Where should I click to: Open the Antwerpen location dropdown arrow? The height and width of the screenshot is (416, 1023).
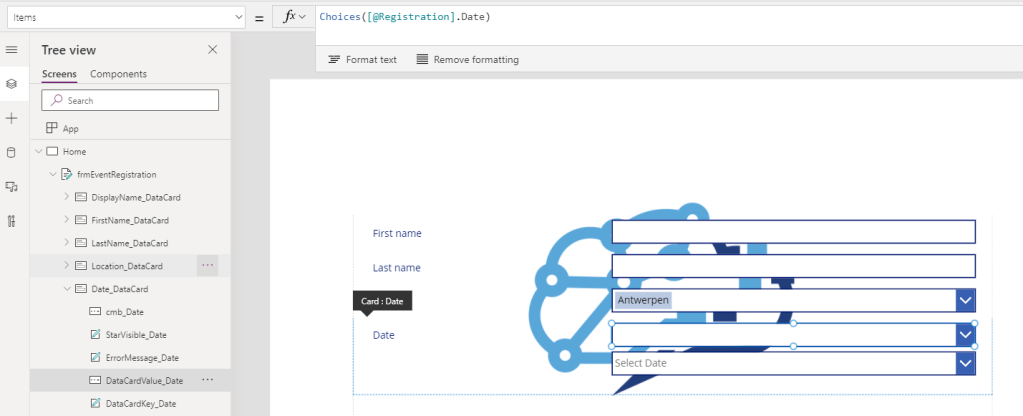(965, 300)
